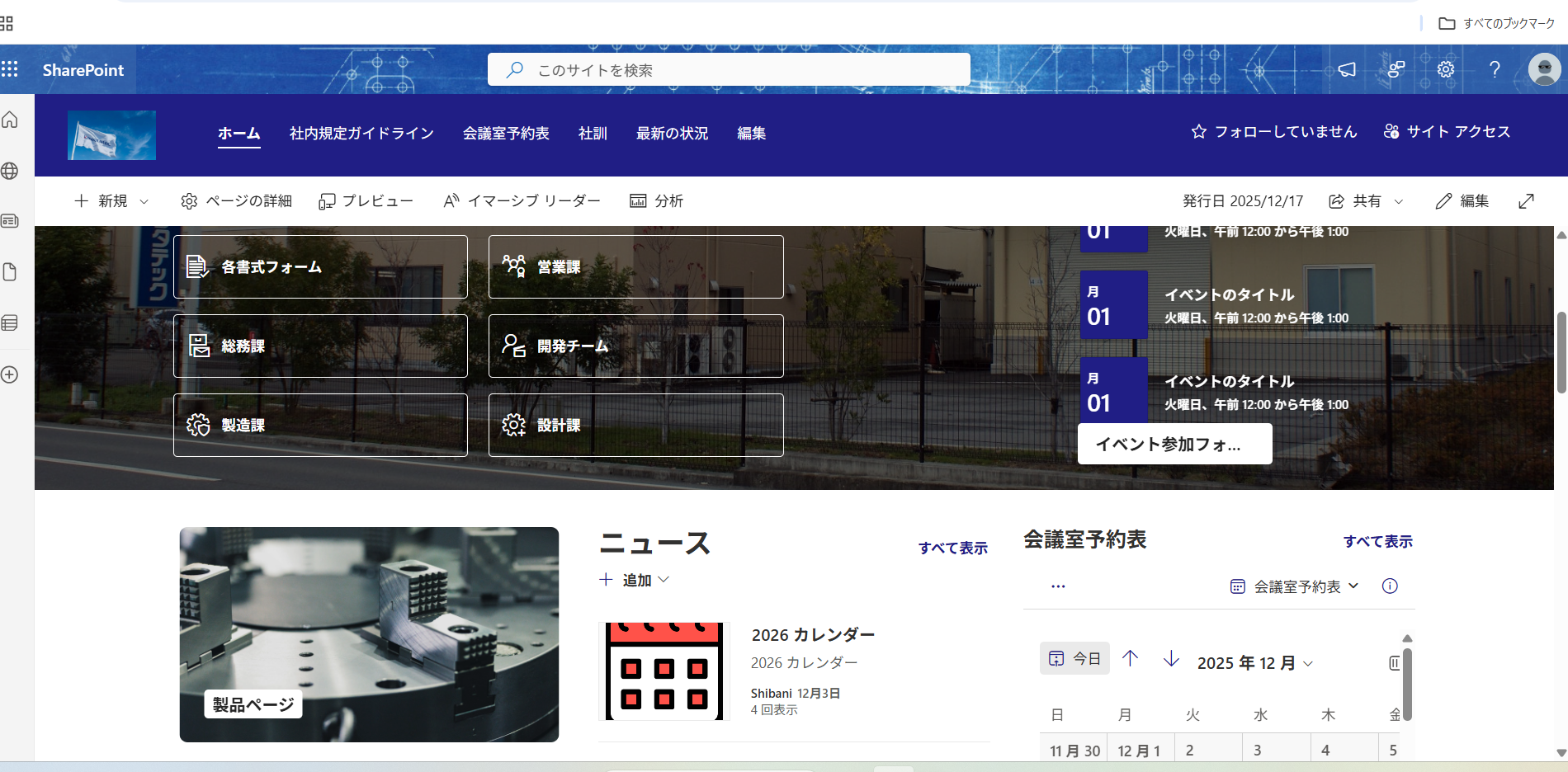Expand the 2025 年 12 月 month picker
Image resolution: width=1568 pixels, height=772 pixels.
(x=1254, y=663)
